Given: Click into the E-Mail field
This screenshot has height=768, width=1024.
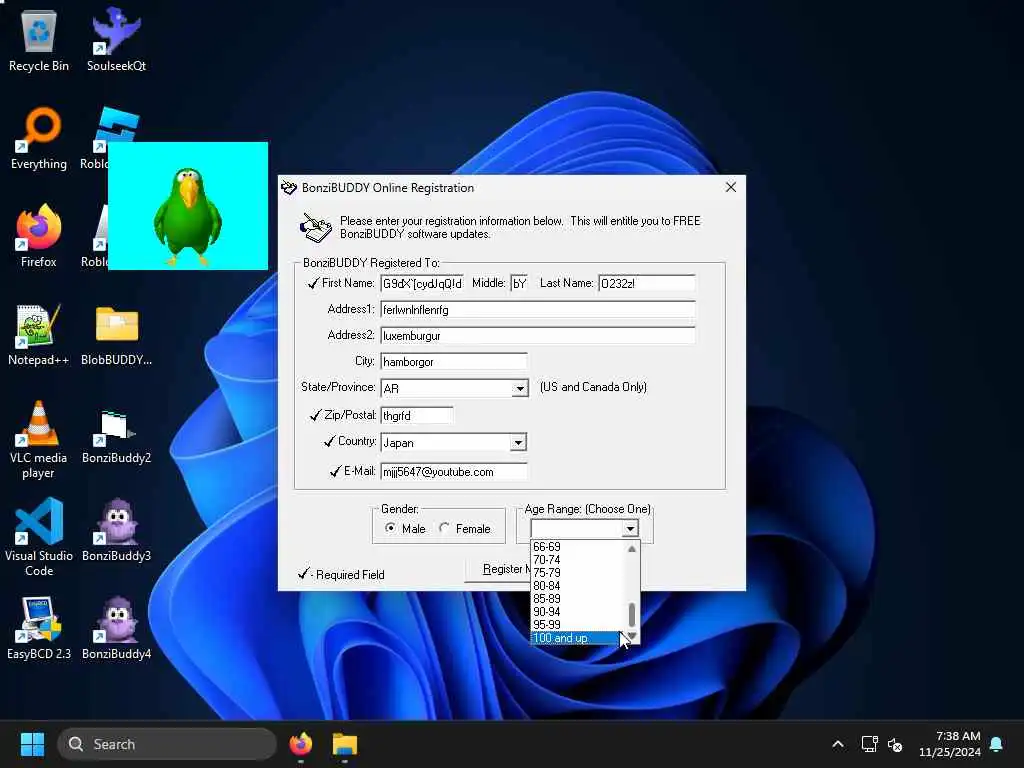Looking at the screenshot, I should (x=454, y=472).
